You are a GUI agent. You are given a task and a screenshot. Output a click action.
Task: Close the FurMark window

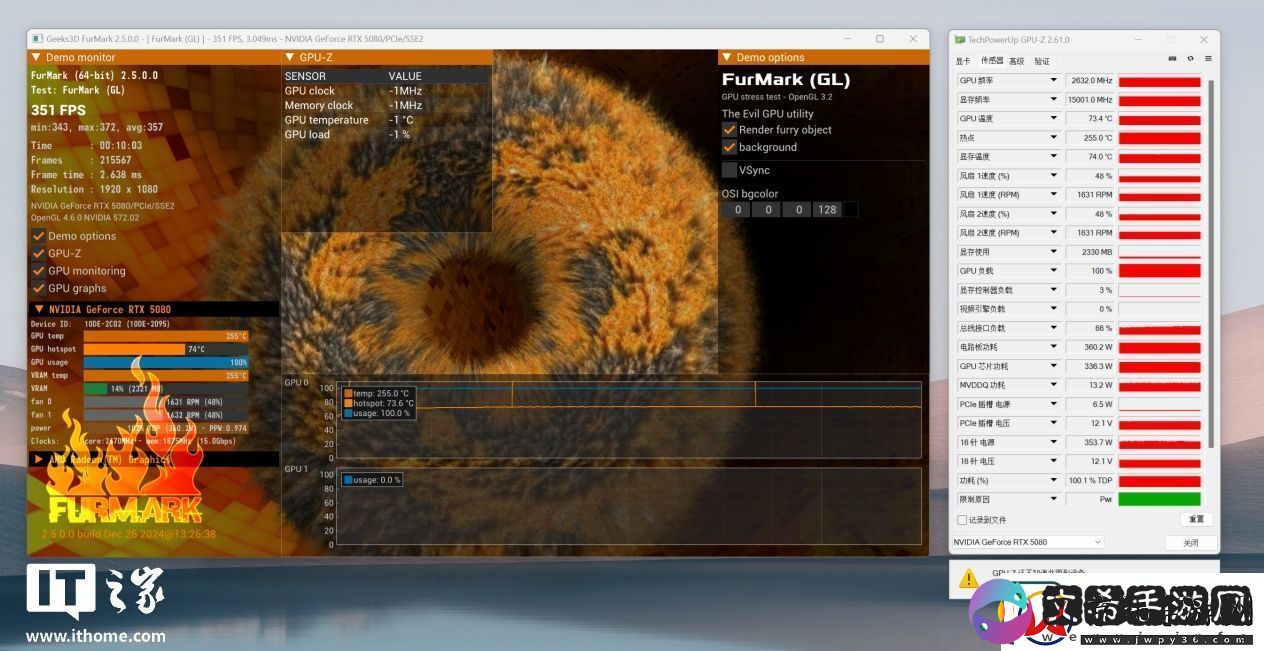[x=912, y=39]
